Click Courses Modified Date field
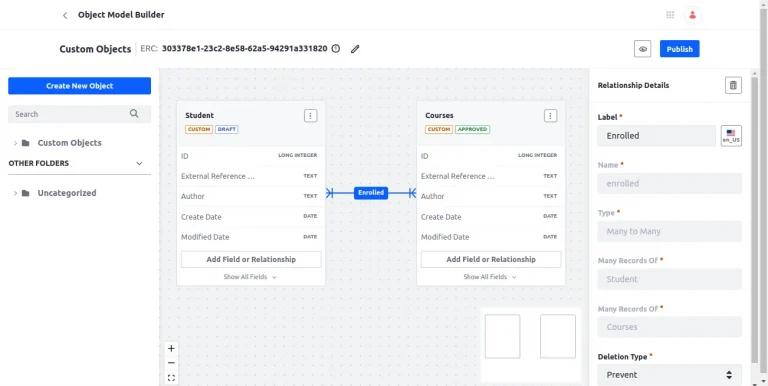The width and height of the screenshot is (768, 386). (x=491, y=237)
